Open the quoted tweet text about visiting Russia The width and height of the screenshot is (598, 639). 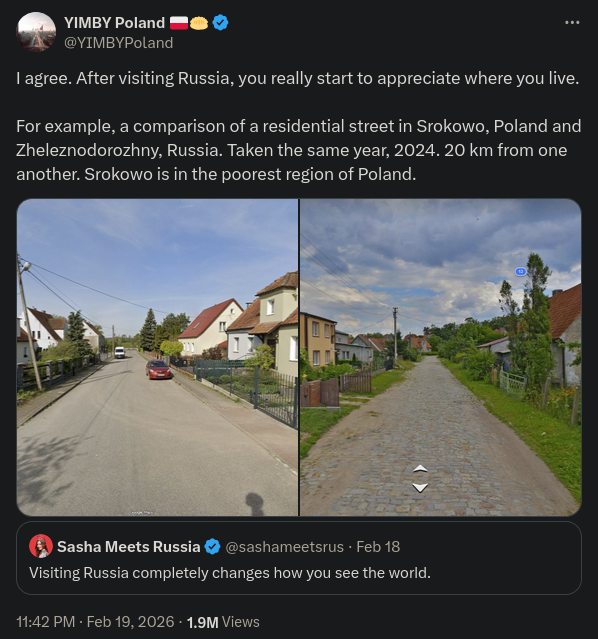coord(230,573)
